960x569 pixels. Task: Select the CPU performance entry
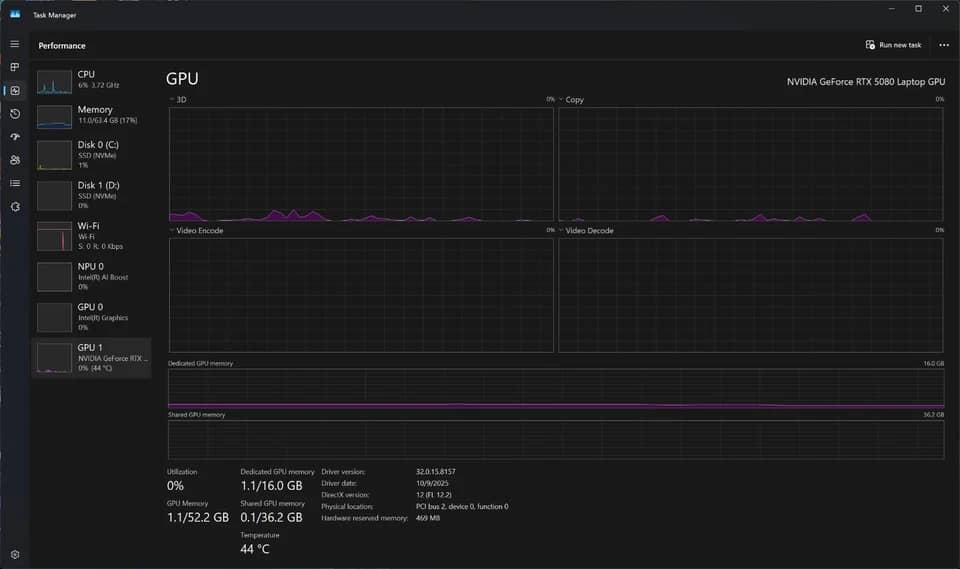click(x=91, y=81)
